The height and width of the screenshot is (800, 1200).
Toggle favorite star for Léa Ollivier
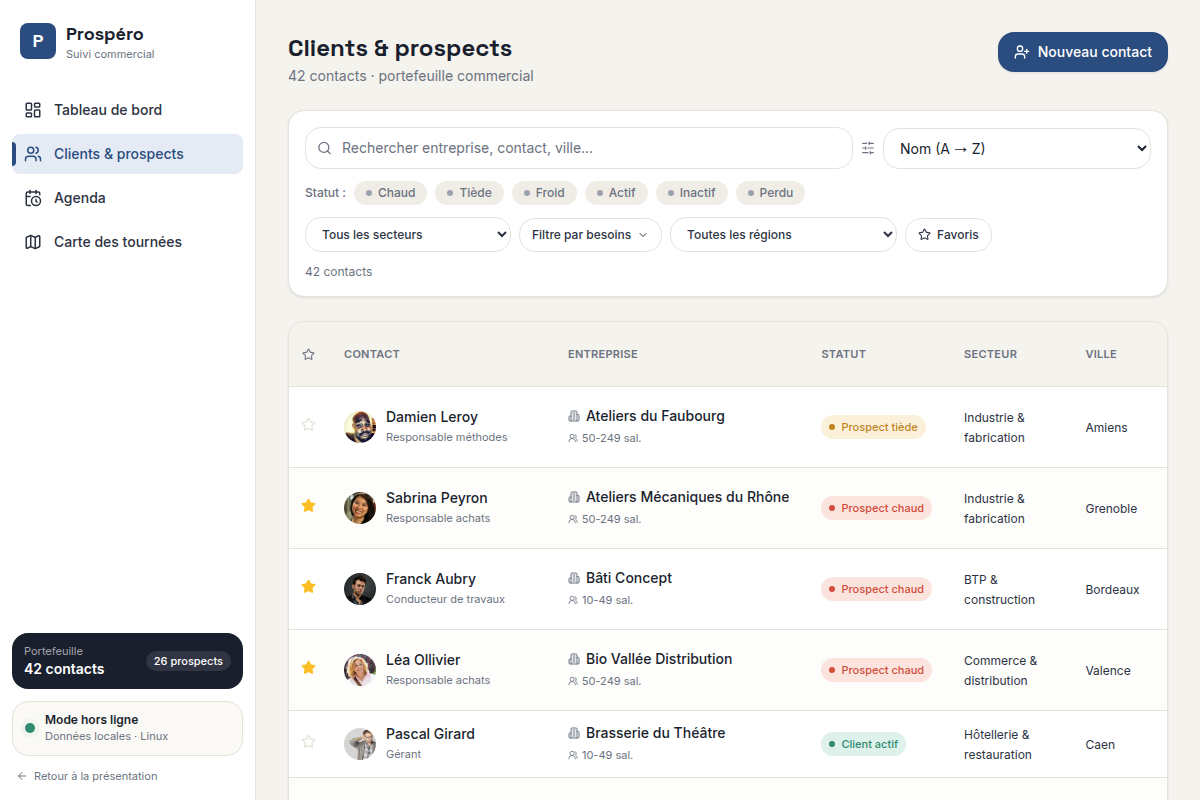308,668
